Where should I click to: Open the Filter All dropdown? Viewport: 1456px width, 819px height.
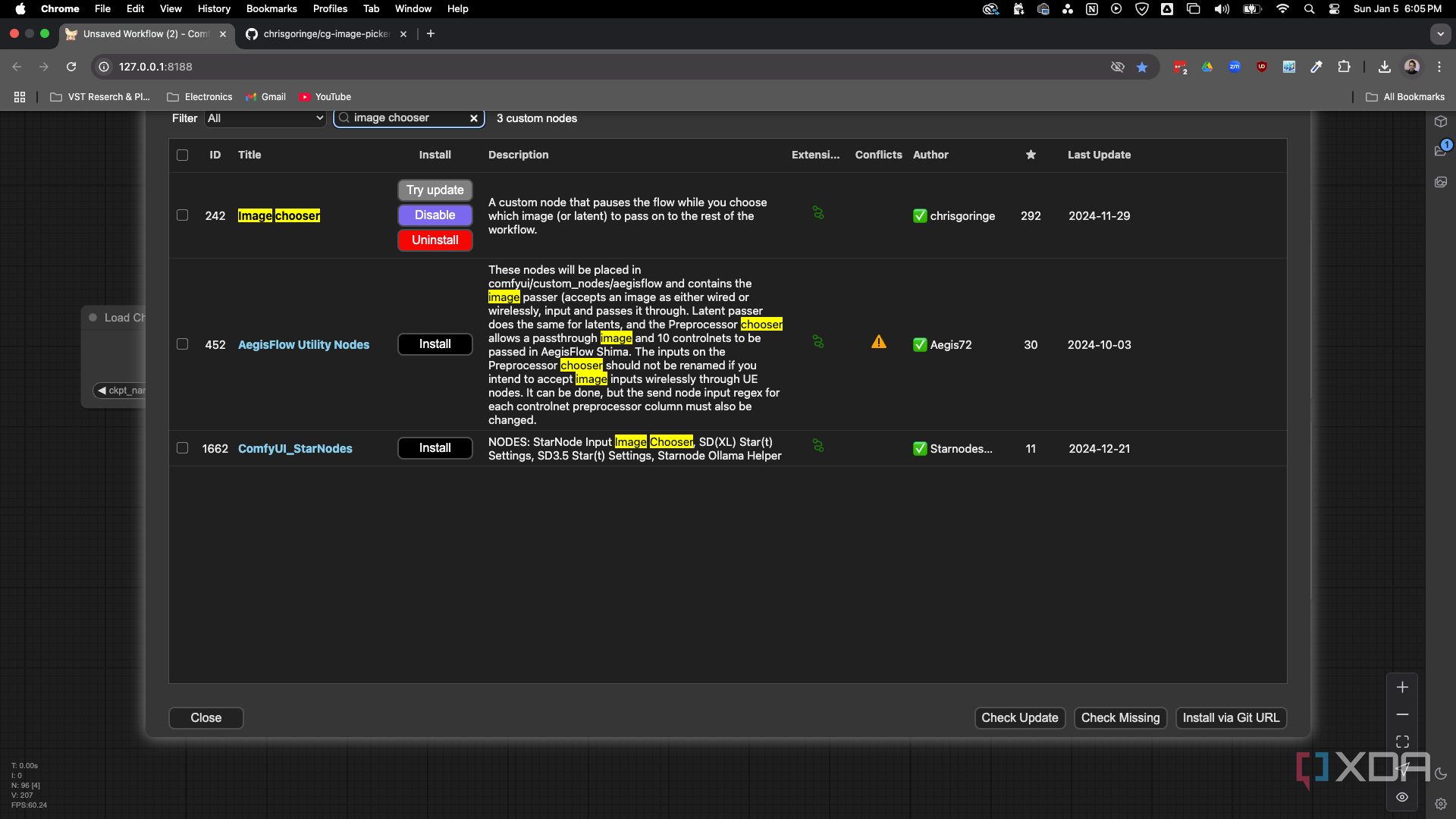[265, 118]
